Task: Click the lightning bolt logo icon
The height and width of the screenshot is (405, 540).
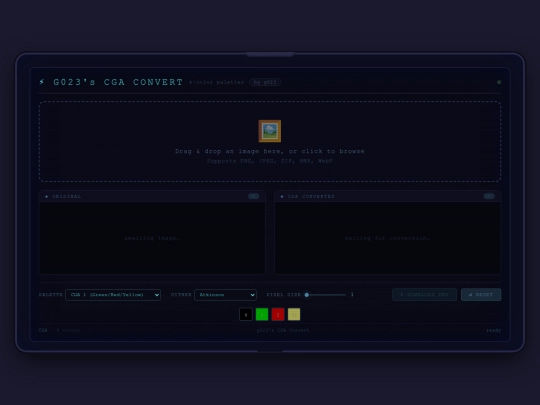Action: [x=42, y=82]
